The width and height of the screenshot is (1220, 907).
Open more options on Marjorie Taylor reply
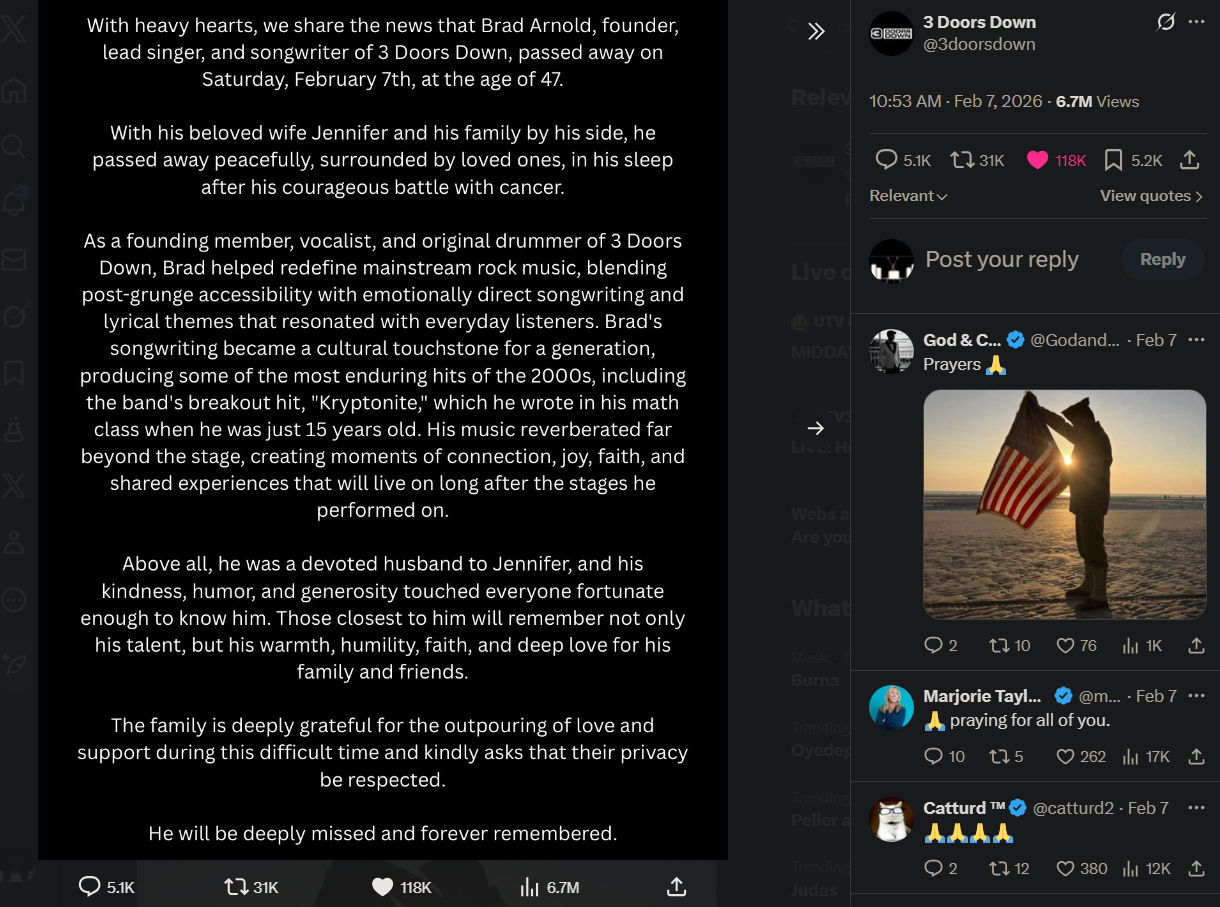1197,696
